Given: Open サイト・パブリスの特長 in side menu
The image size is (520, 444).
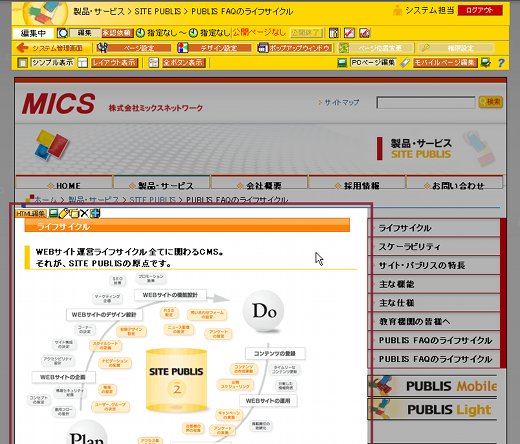Looking at the screenshot, I should click(434, 265).
